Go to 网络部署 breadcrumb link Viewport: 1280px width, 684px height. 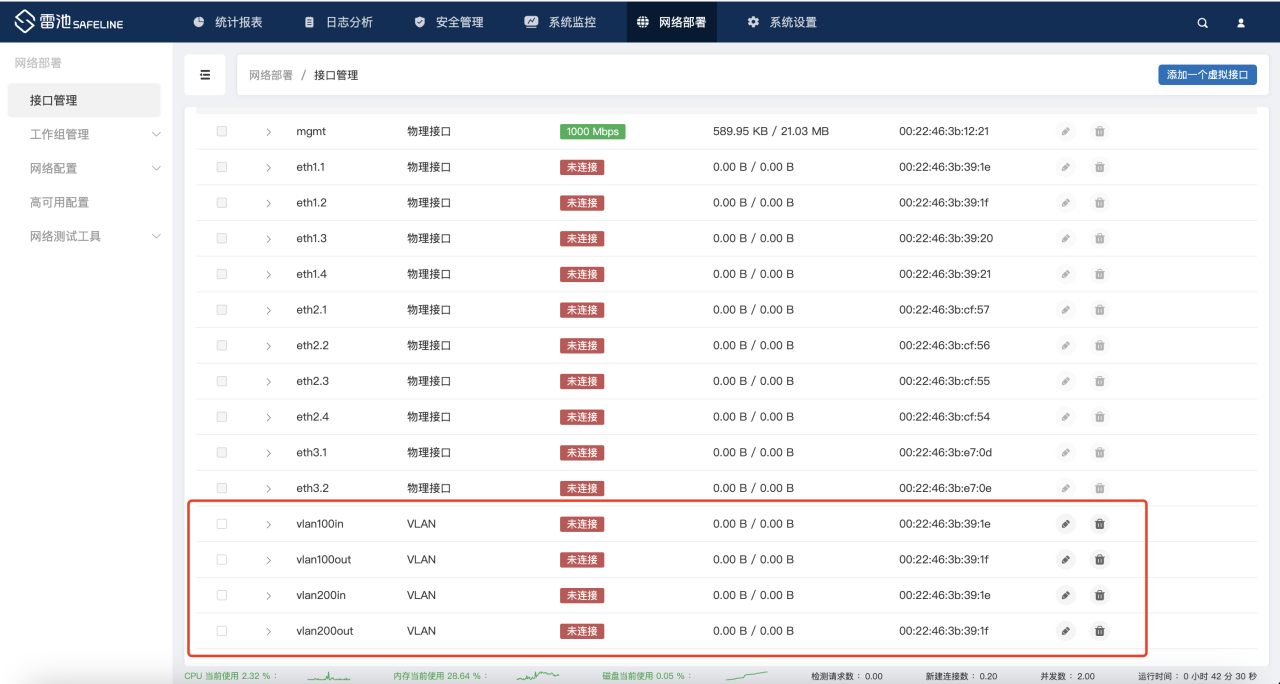click(271, 75)
